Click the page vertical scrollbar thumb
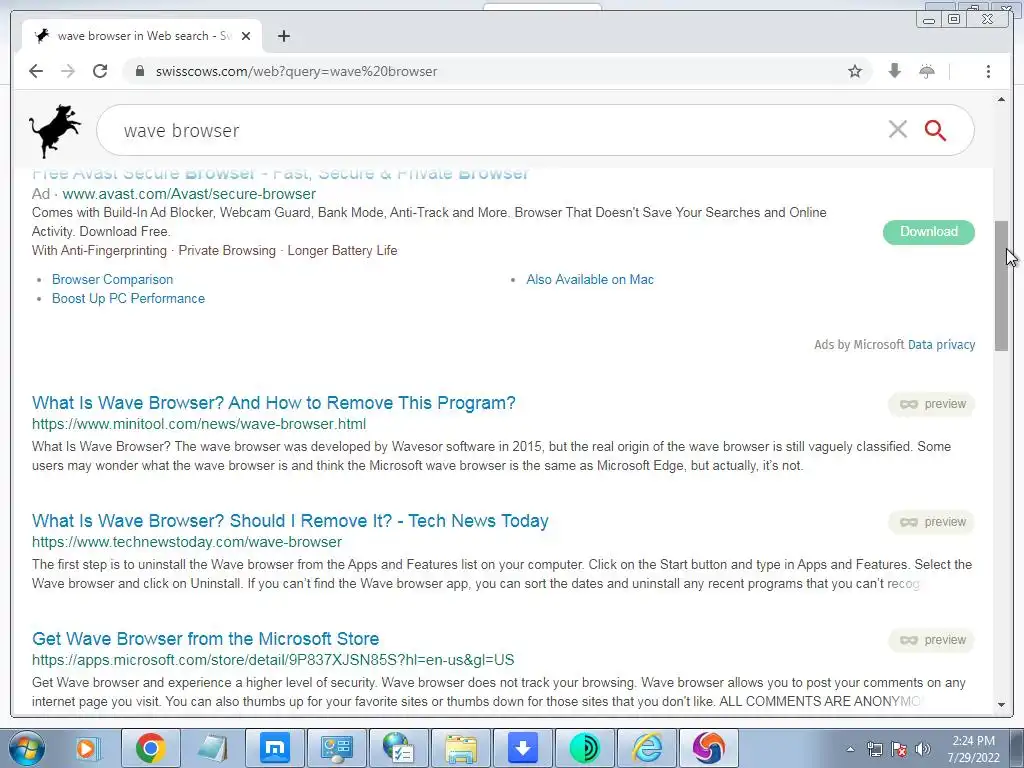The image size is (1024, 768). 1001,286
